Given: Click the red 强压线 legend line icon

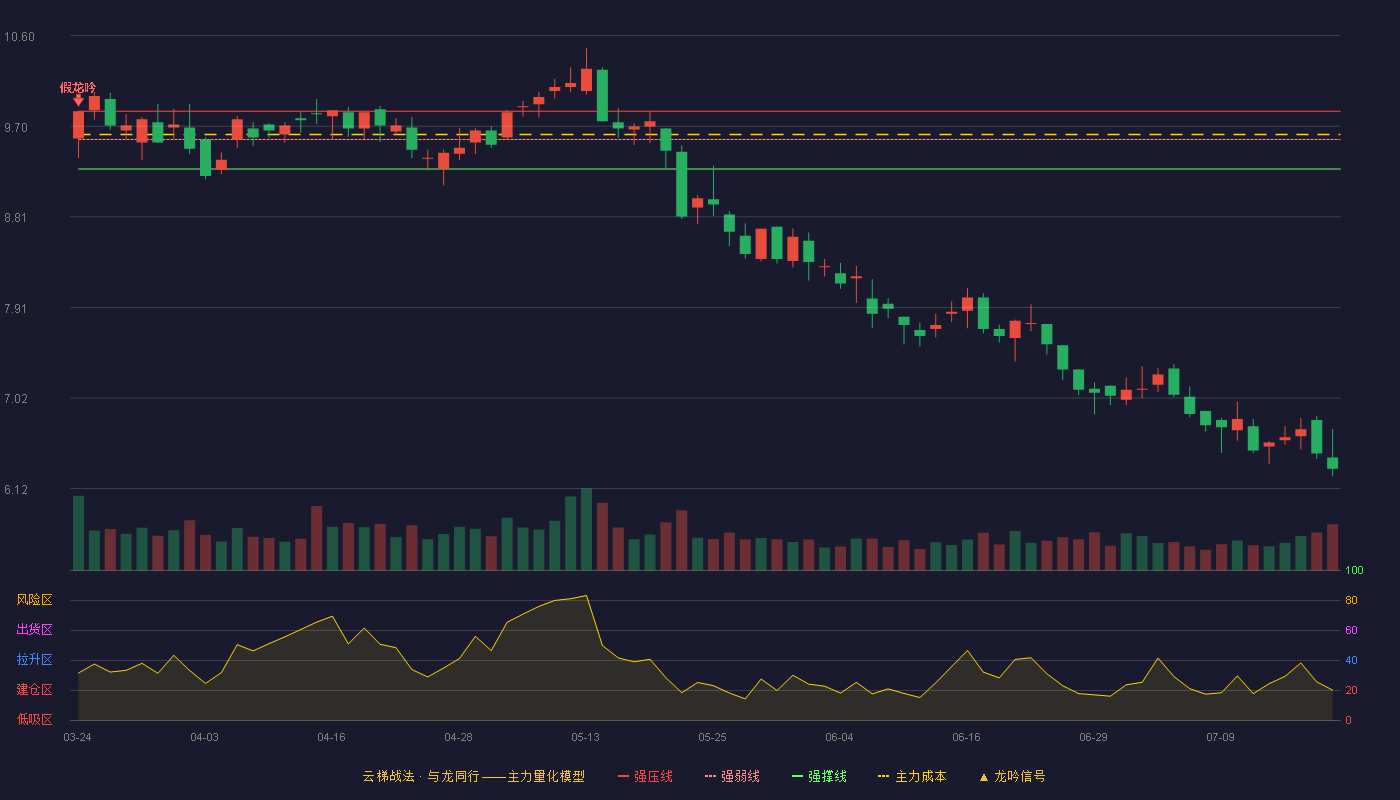Looking at the screenshot, I should point(623,776).
